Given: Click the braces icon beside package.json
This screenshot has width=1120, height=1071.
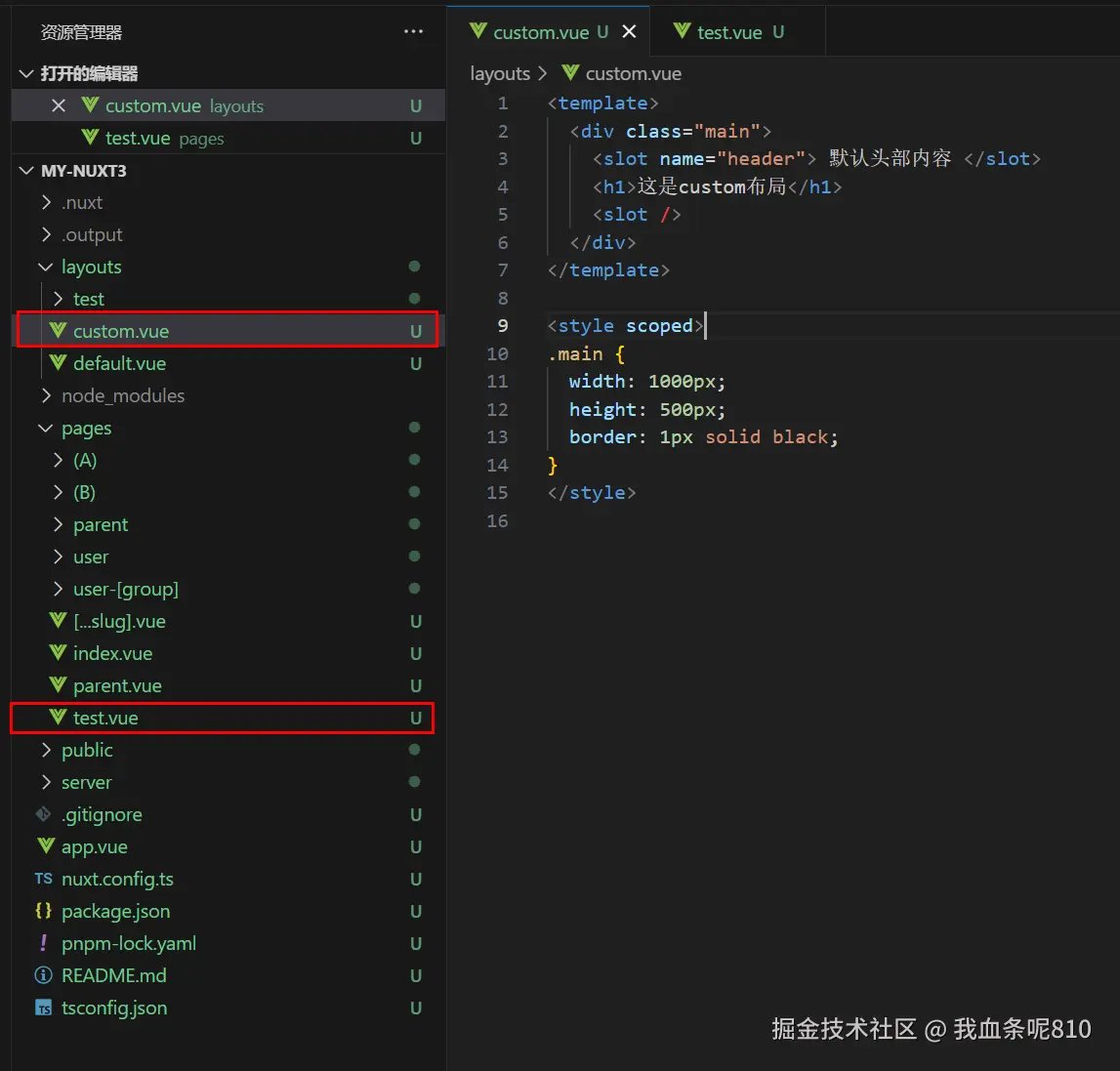Looking at the screenshot, I should point(44,911).
